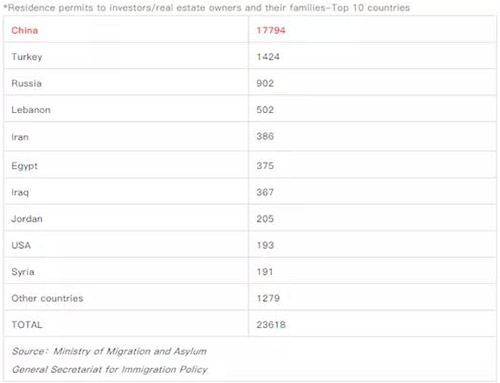Select the 193 value for USA
This screenshot has width=500, height=383.
point(265,245)
